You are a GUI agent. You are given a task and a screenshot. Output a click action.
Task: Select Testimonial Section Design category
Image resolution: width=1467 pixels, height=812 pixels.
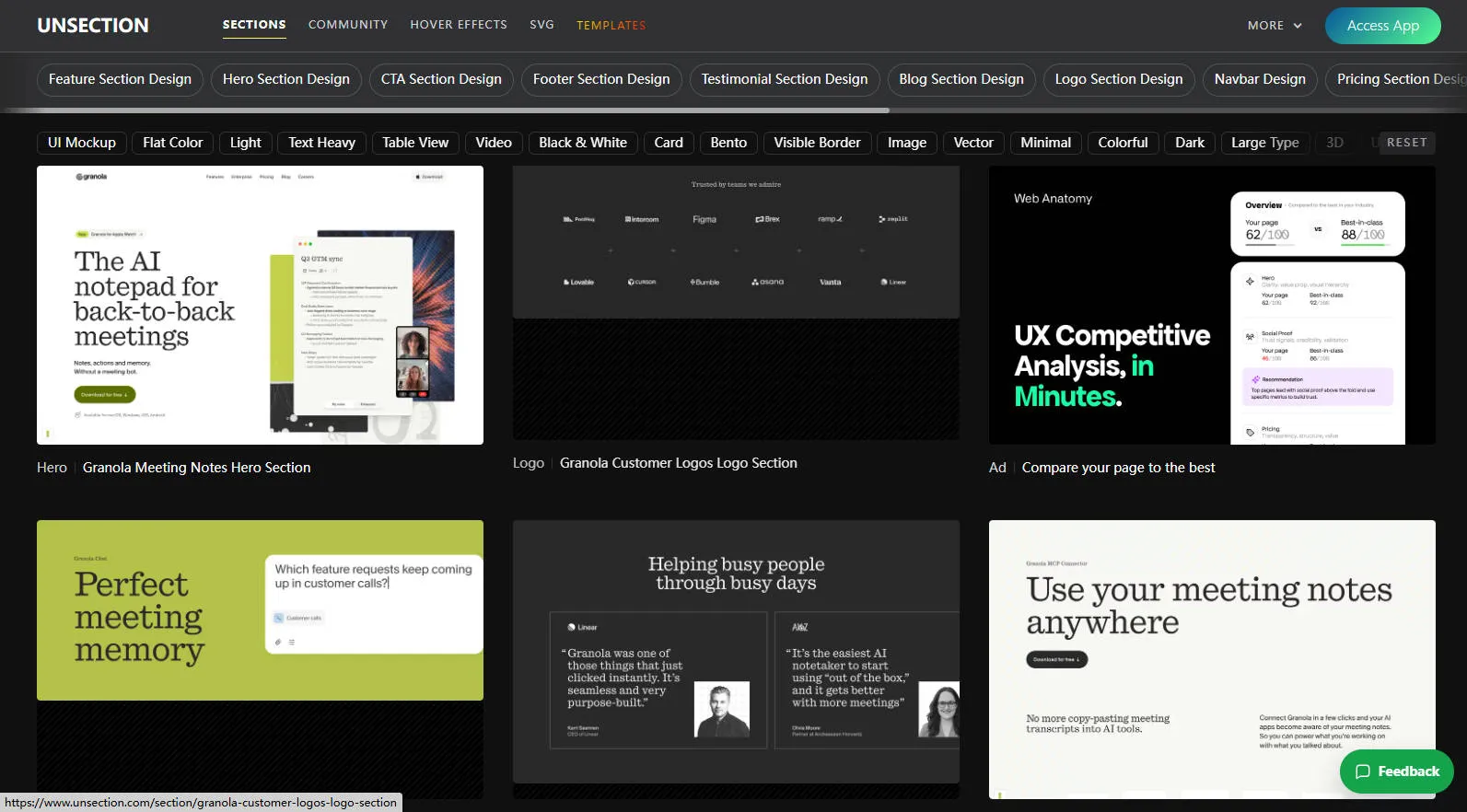pyautogui.click(x=785, y=79)
